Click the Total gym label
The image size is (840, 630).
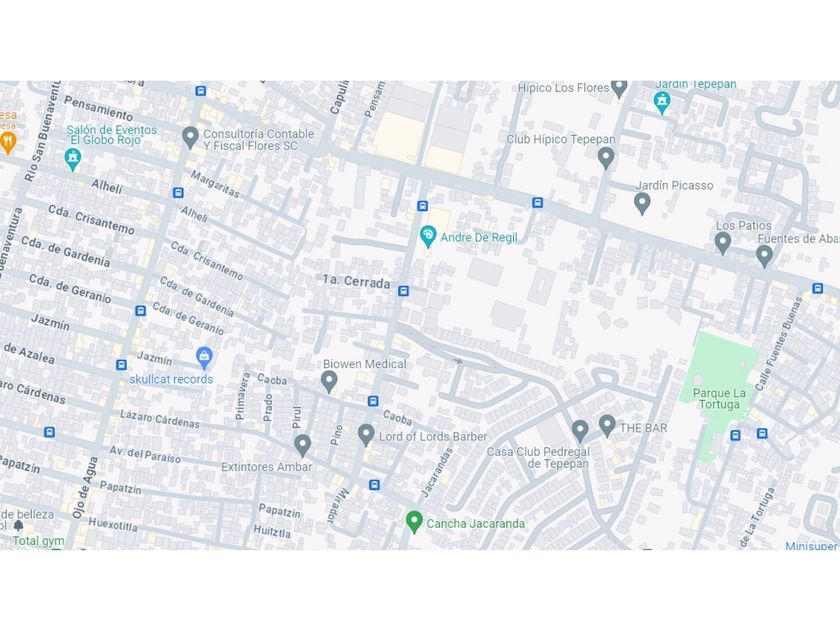point(38,541)
